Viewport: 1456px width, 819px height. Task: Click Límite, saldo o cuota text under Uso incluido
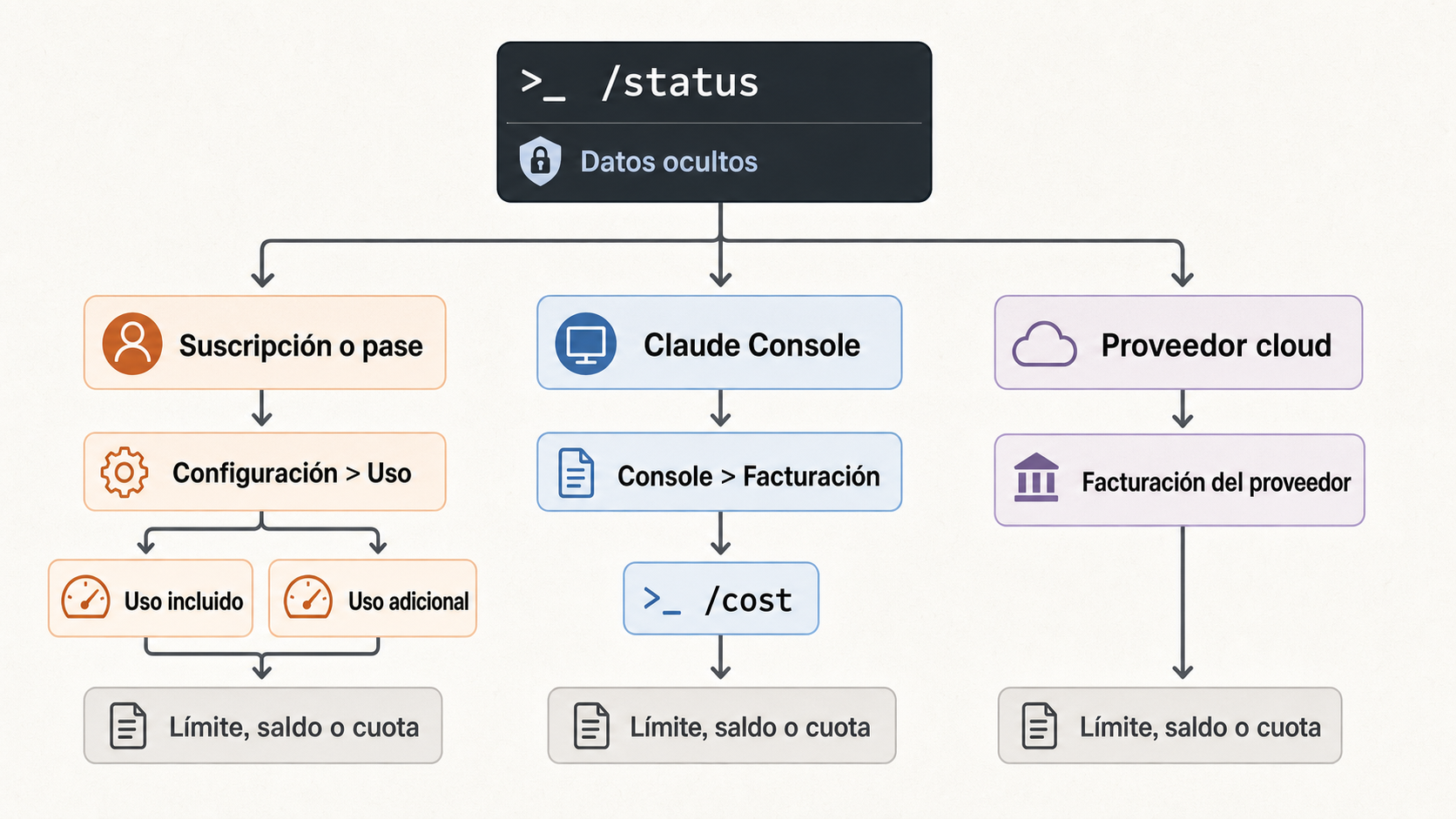(x=294, y=728)
